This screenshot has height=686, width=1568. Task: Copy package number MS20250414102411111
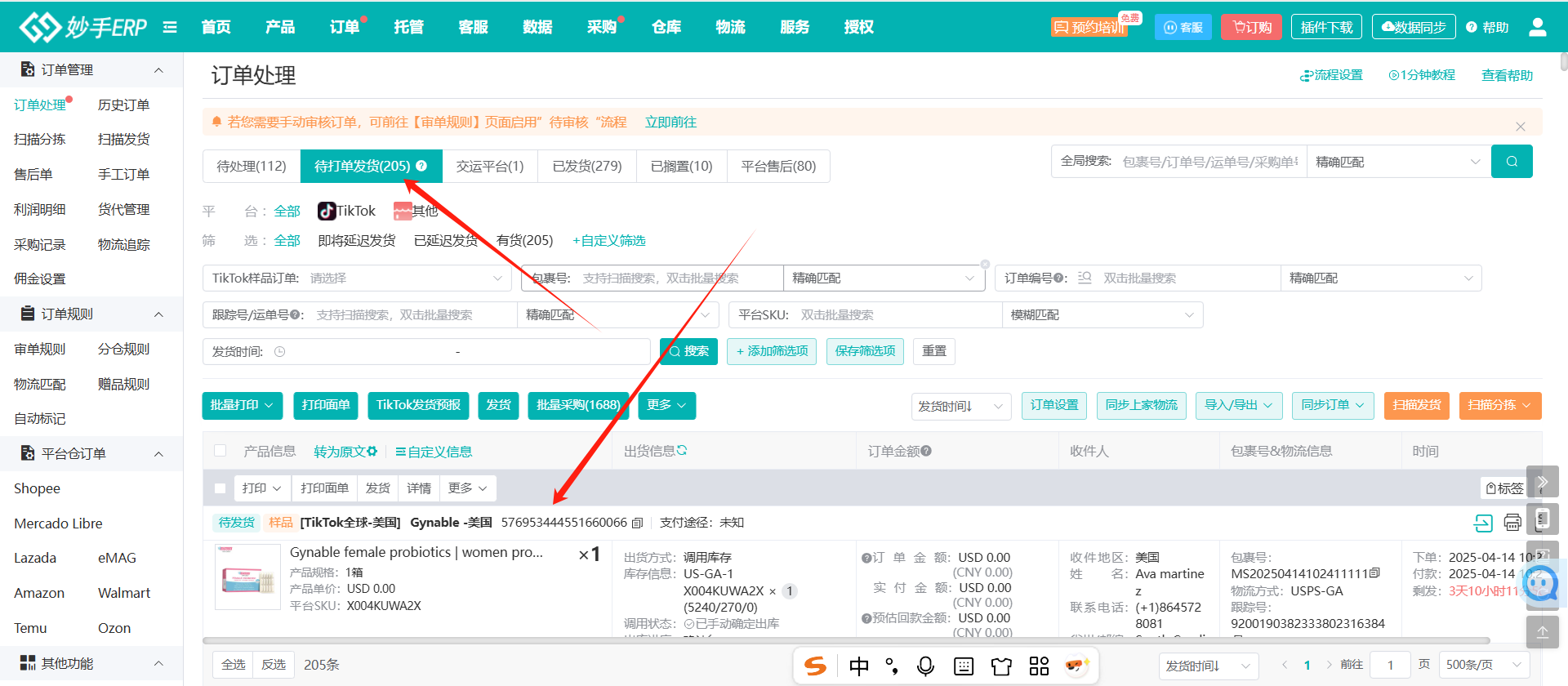coord(1374,573)
